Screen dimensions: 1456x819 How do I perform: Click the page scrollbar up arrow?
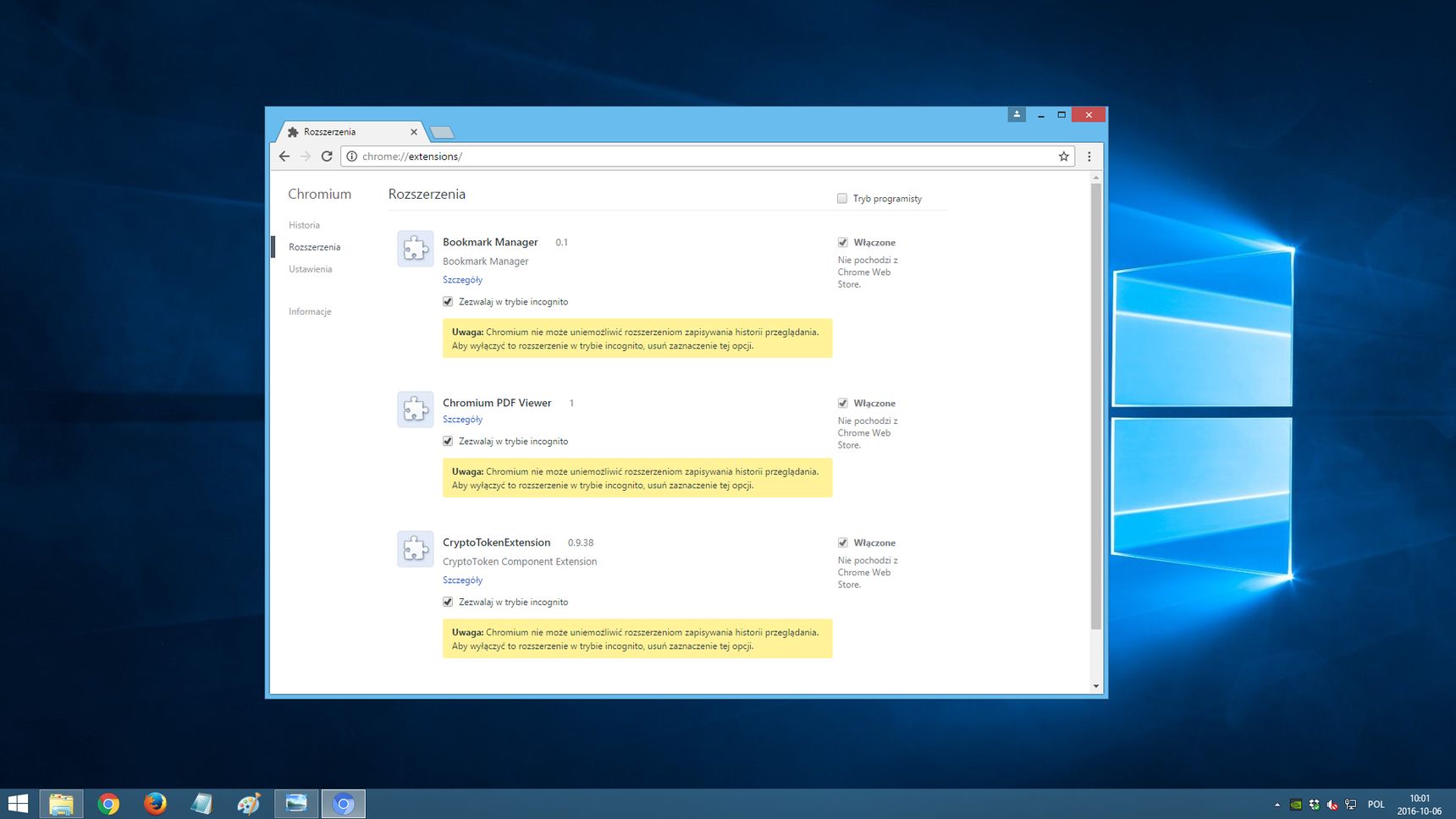(1096, 178)
